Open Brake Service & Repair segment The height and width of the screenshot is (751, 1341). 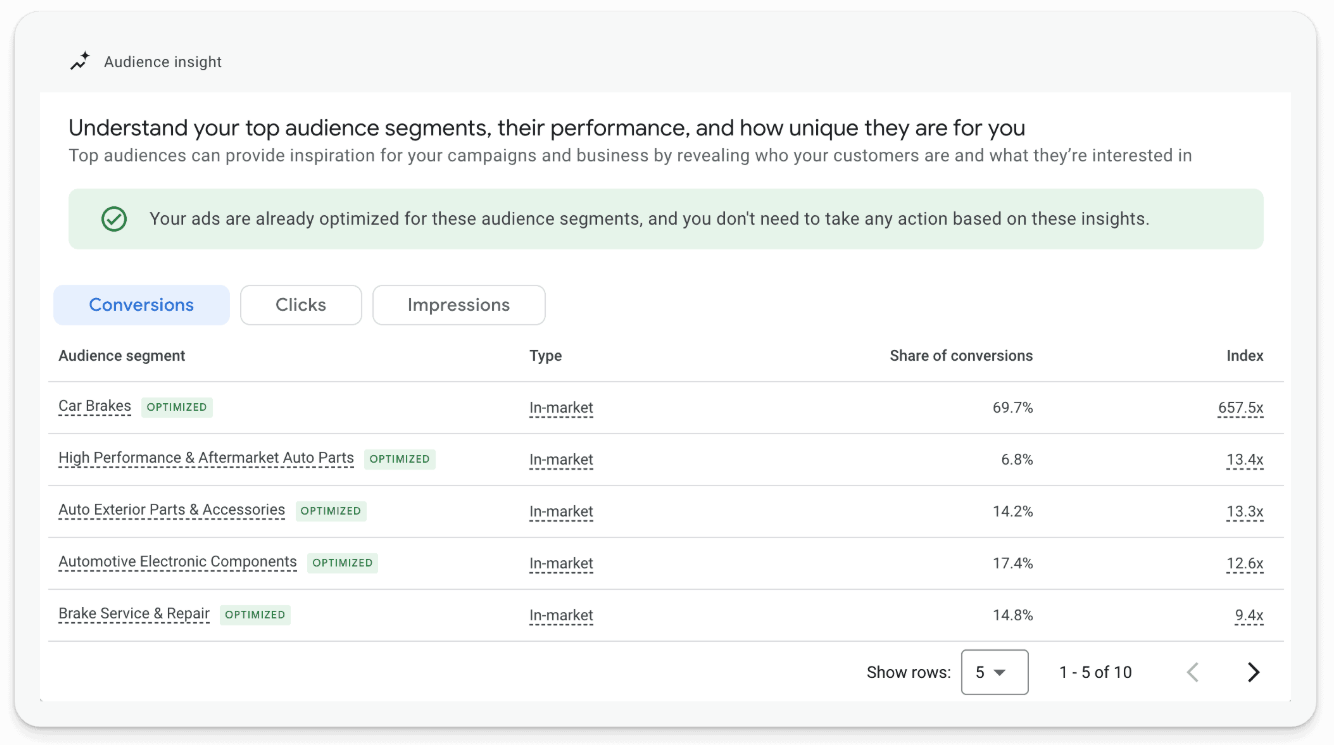click(134, 615)
